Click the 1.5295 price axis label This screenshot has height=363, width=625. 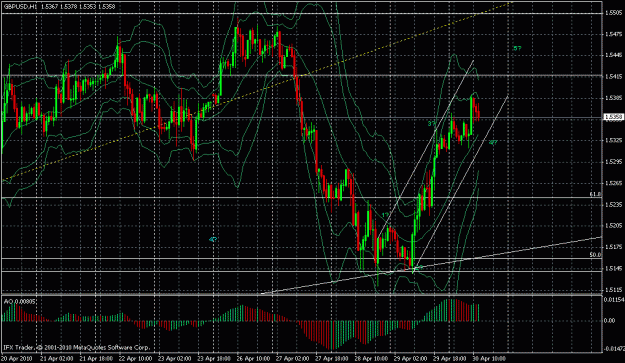click(613, 162)
